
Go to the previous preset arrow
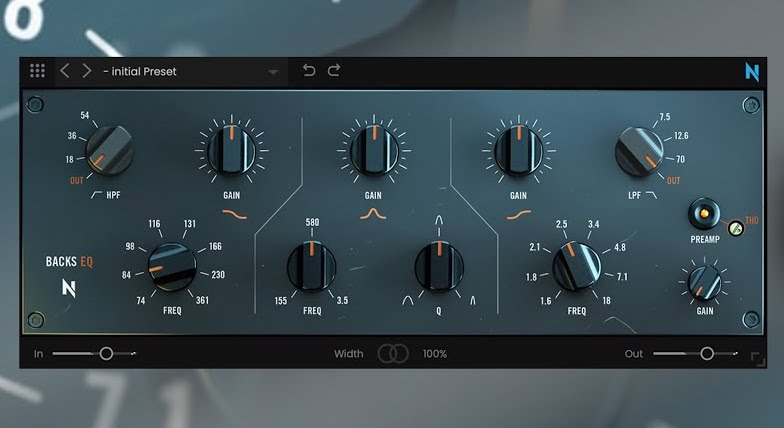(65, 71)
